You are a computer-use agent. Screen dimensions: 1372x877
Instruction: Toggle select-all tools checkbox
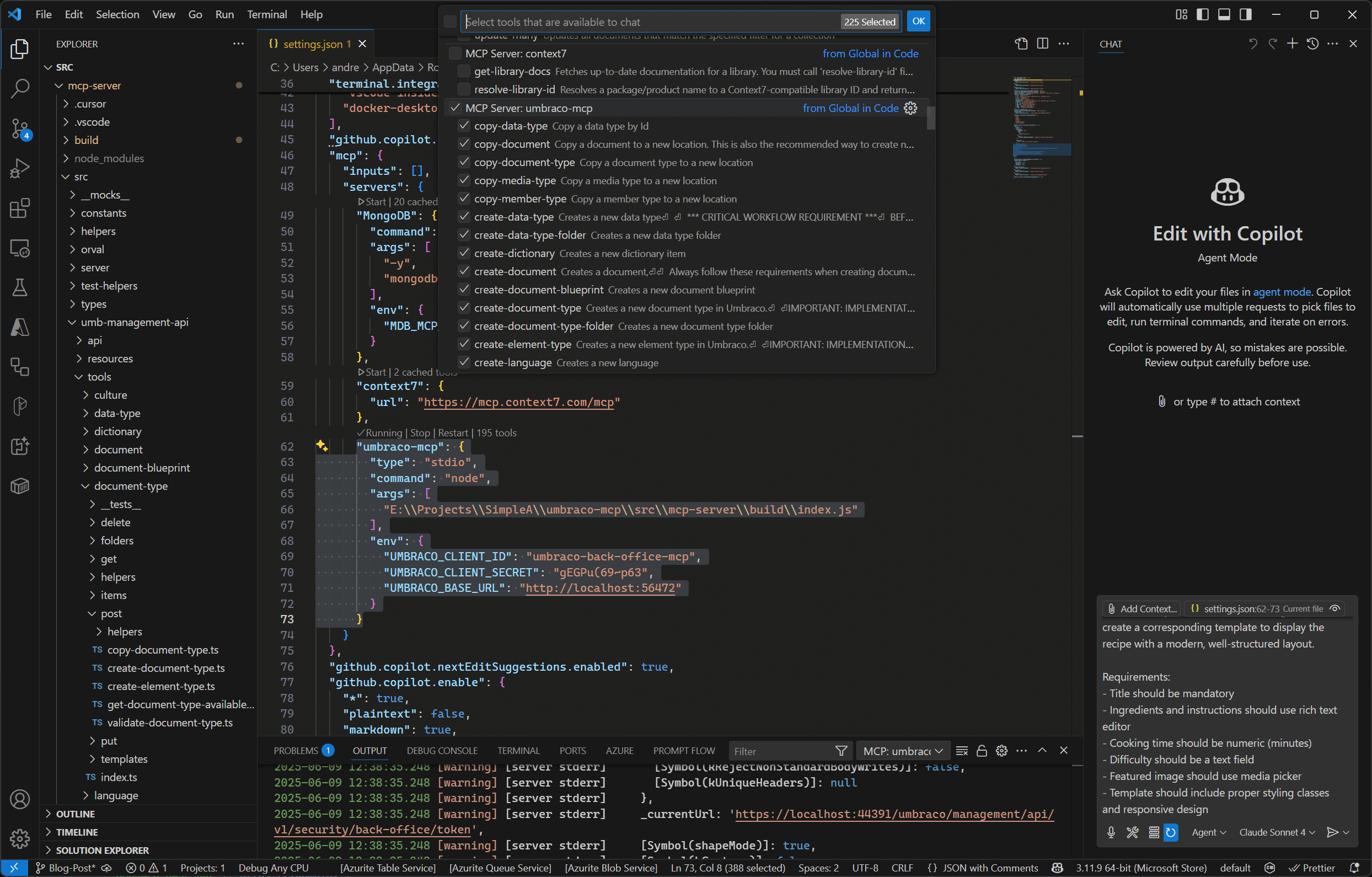point(450,22)
